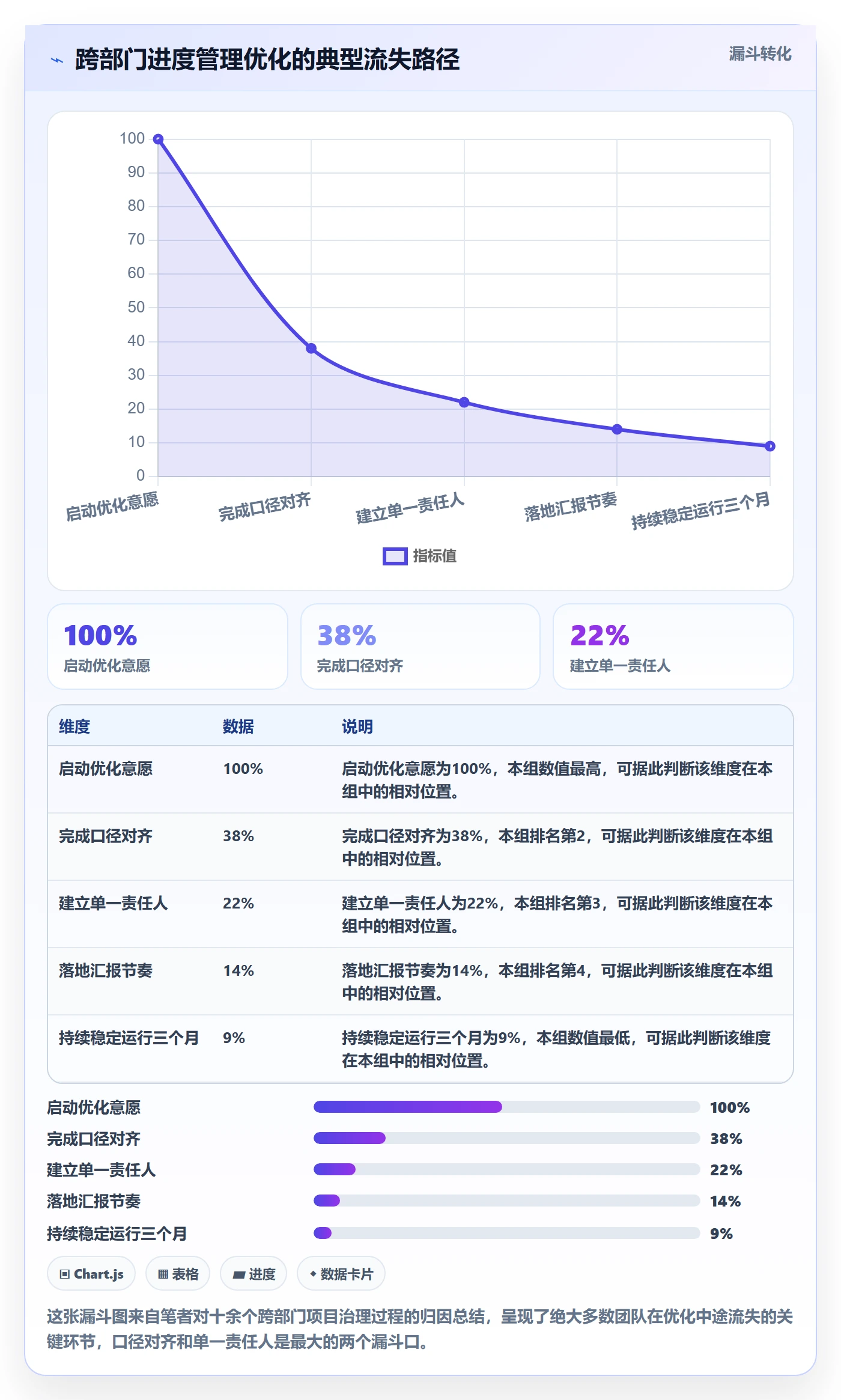Click the 落地汇报节奏 x-axis label
Viewport: 841px width, 1400px height.
[x=571, y=507]
